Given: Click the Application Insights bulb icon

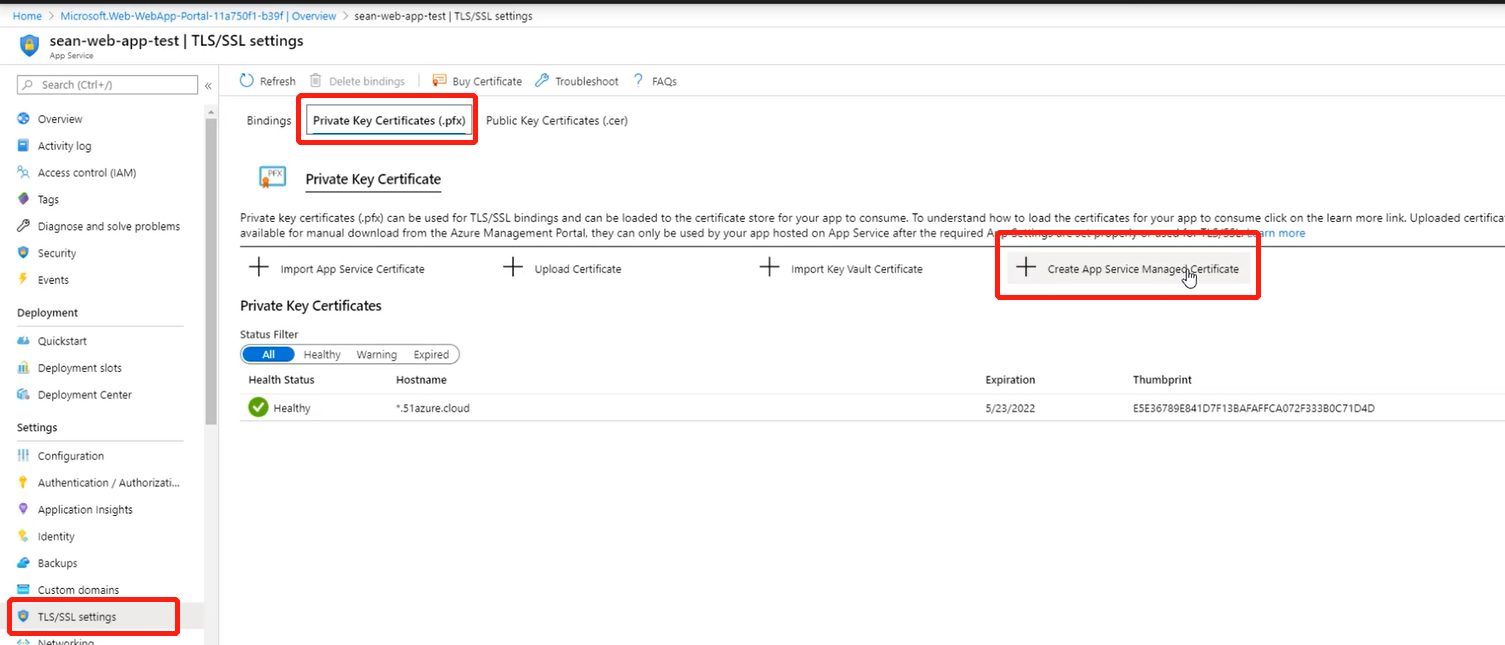Looking at the screenshot, I should [x=24, y=510].
